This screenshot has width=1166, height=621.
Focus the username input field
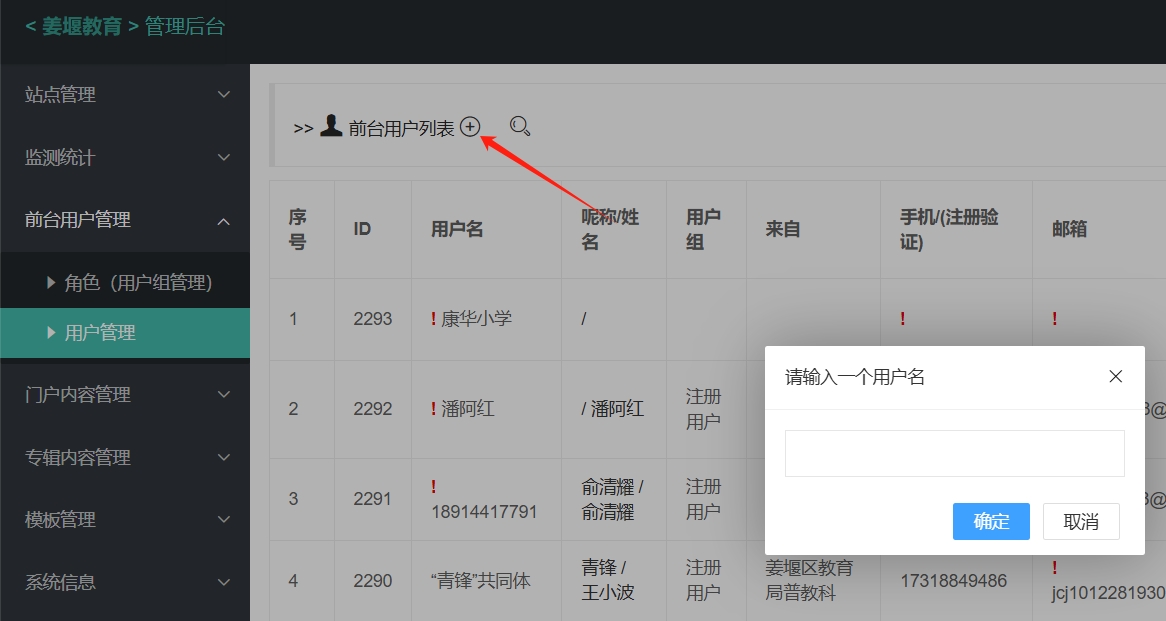[955, 453]
